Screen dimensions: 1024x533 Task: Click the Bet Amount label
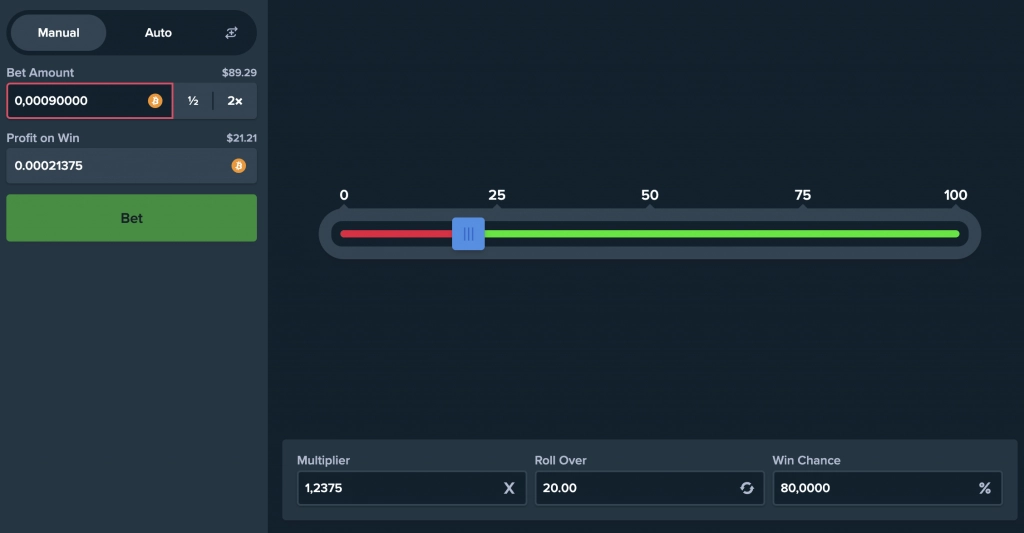(40, 73)
